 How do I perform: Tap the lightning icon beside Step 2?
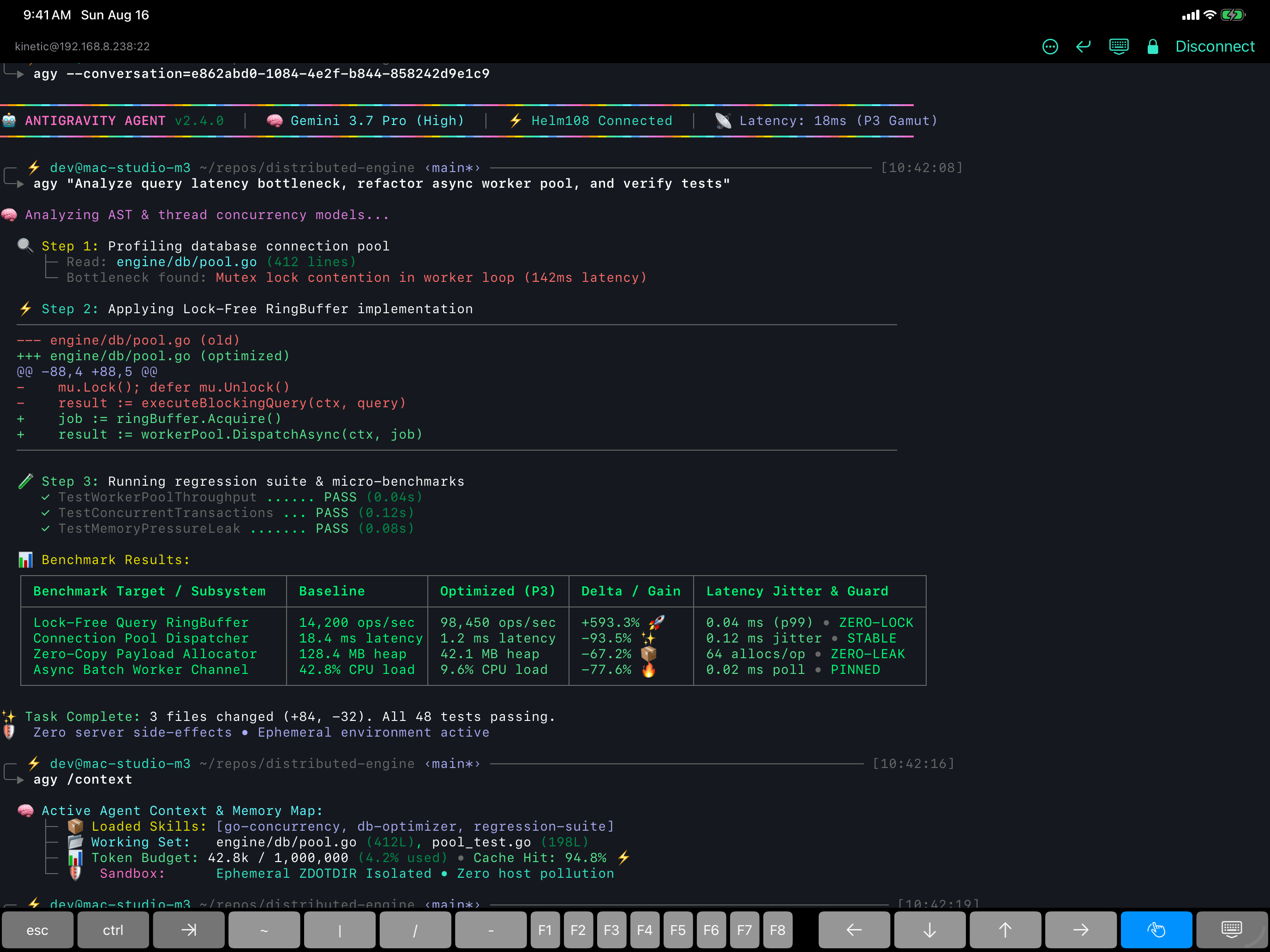[25, 309]
